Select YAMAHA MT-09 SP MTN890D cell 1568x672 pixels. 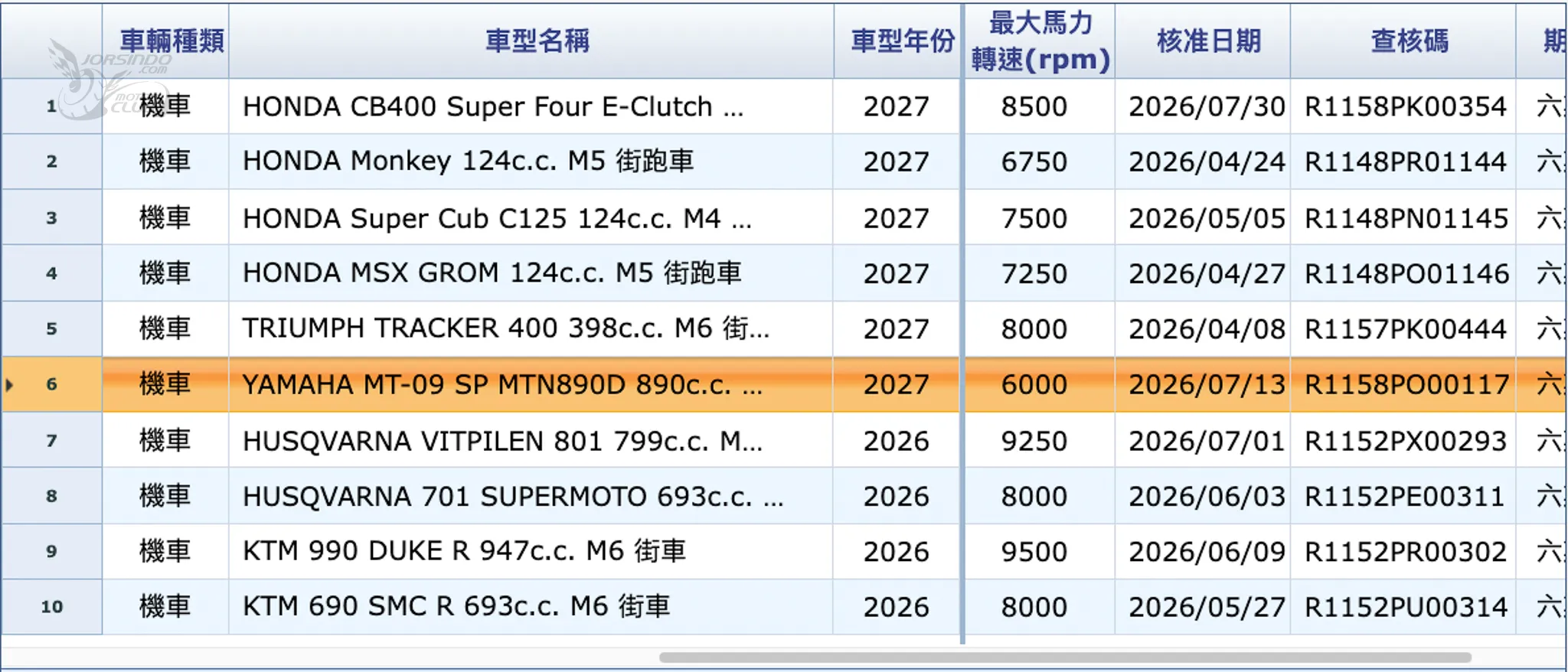(531, 384)
